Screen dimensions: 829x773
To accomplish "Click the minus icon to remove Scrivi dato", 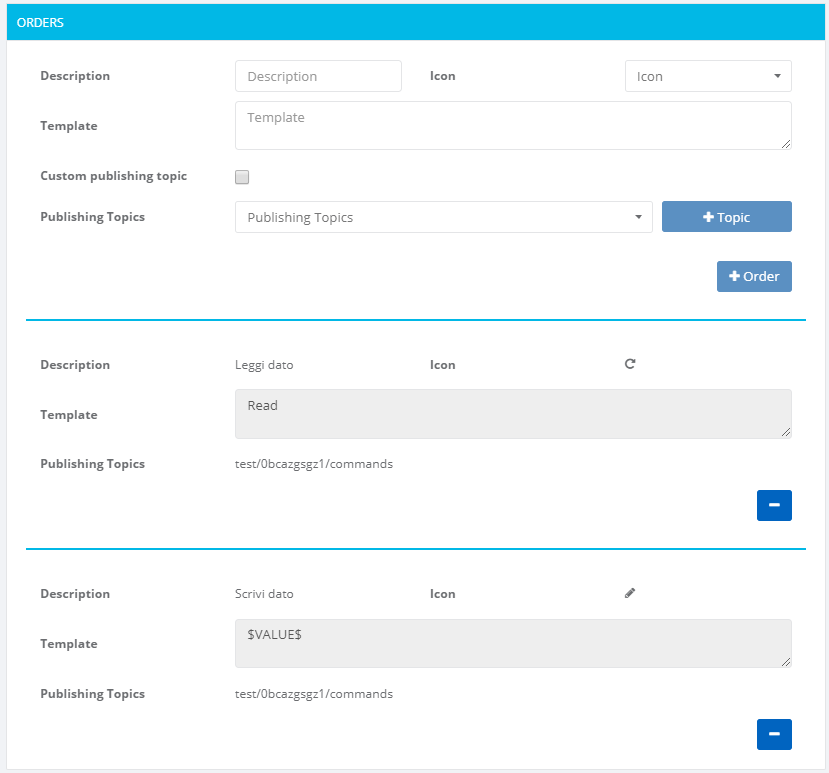I will (x=774, y=734).
